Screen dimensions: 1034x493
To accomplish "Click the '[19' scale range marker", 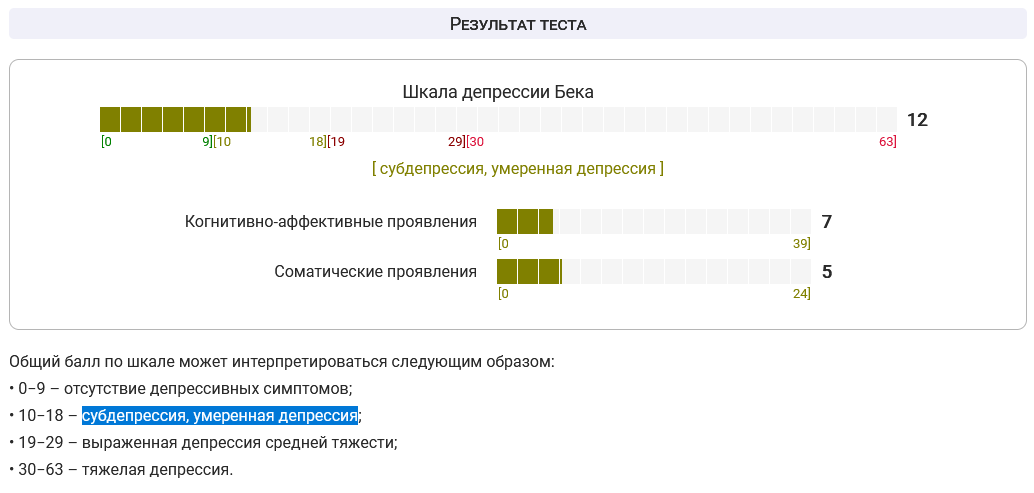I will tap(336, 142).
